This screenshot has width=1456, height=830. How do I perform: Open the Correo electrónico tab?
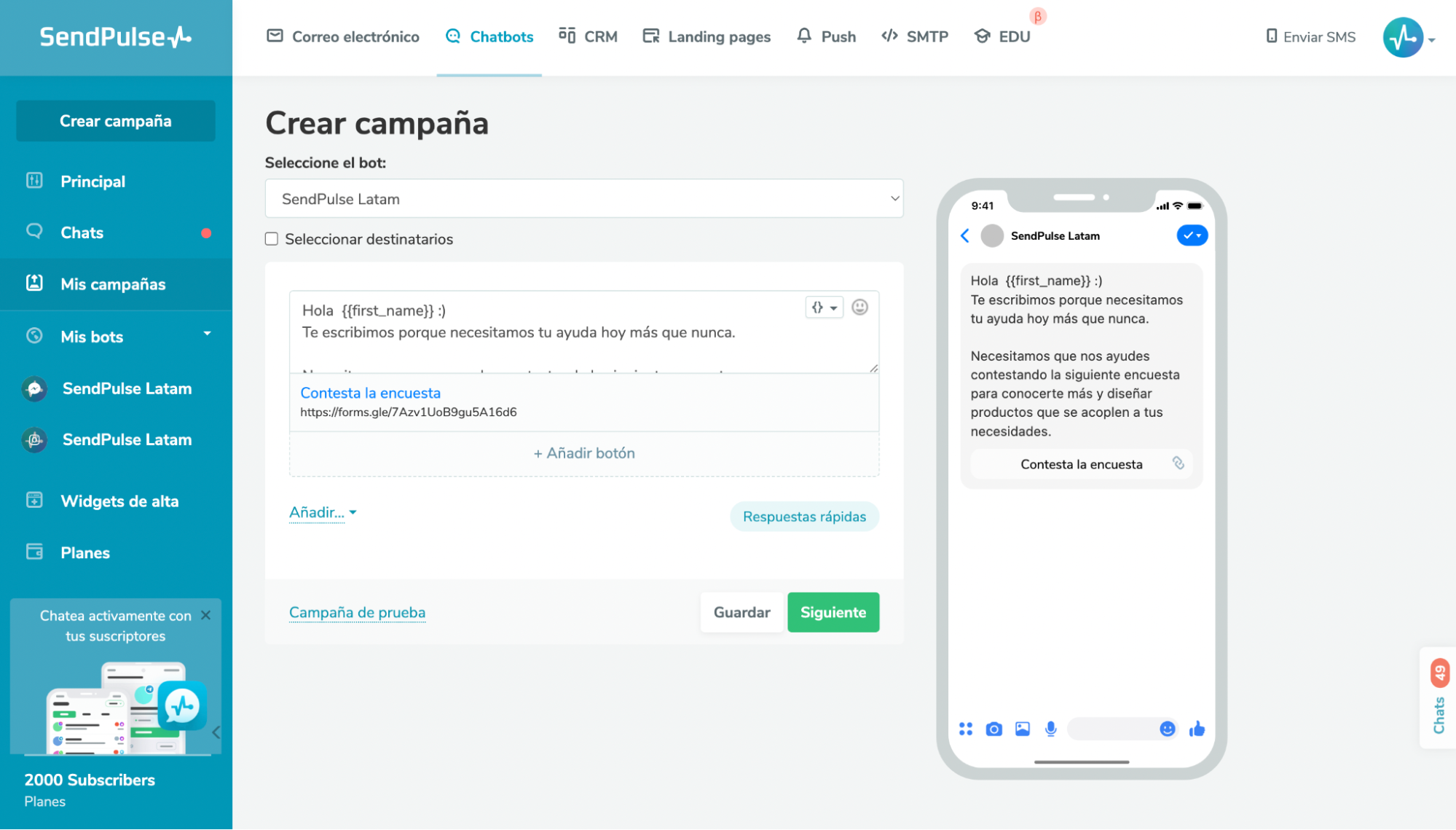point(343,36)
